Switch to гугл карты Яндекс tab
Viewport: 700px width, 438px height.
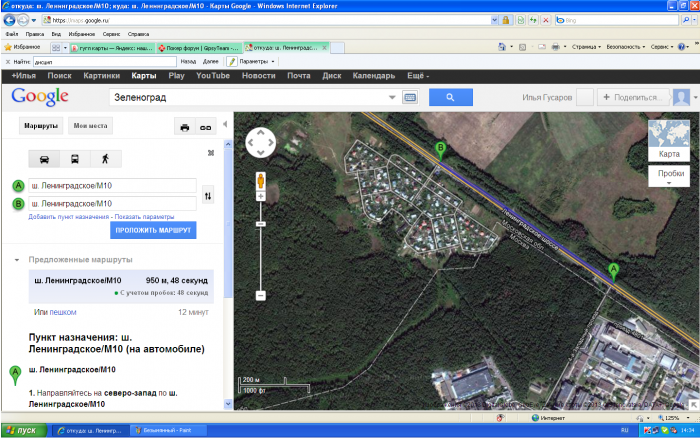click(x=112, y=48)
